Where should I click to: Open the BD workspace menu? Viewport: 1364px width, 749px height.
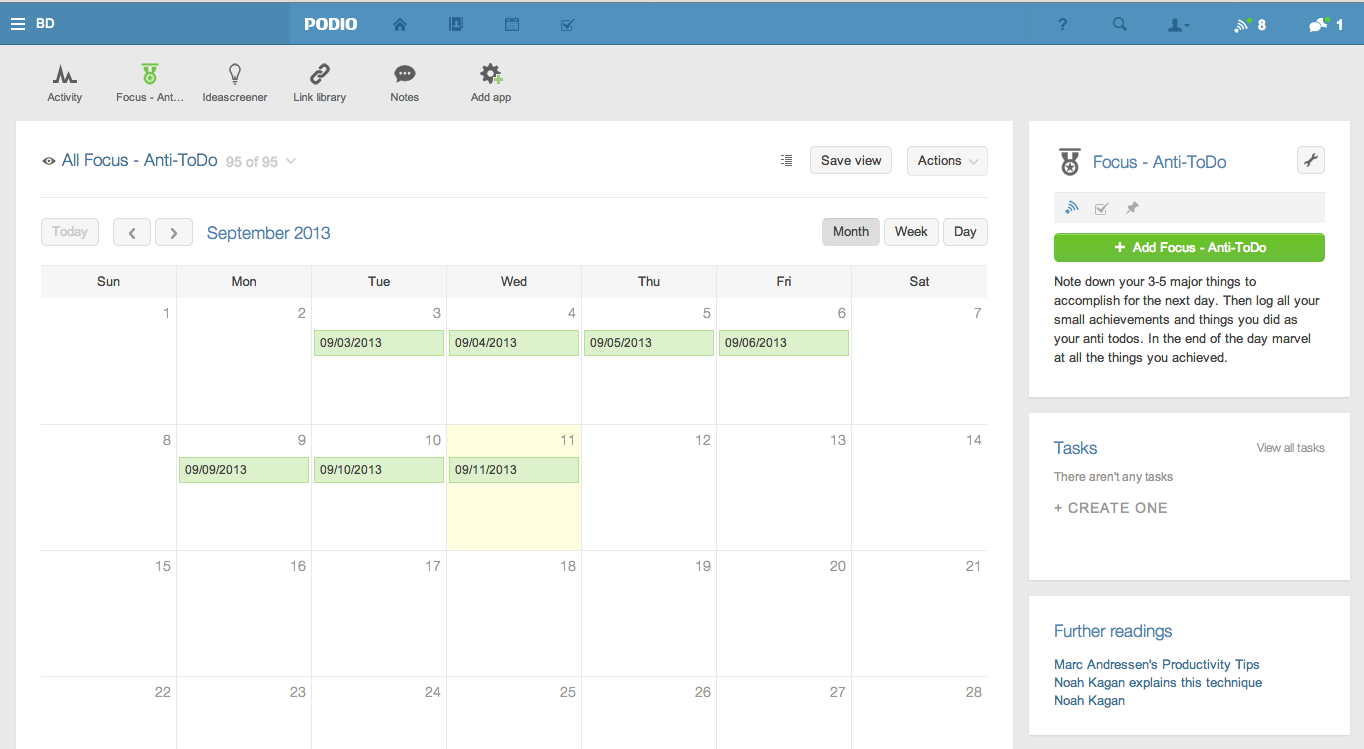click(x=32, y=23)
